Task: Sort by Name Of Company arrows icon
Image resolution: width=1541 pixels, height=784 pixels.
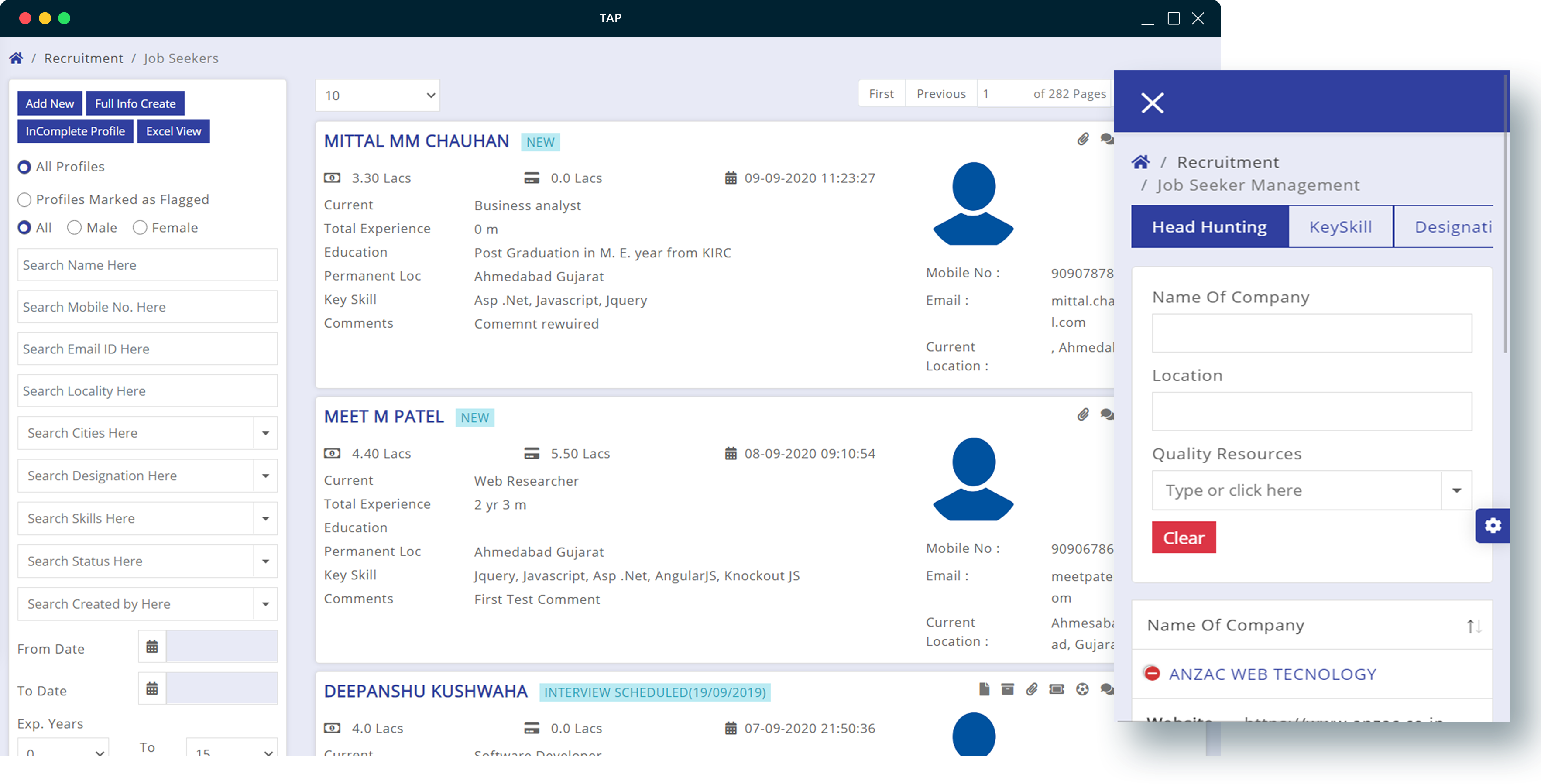Action: point(1473,626)
